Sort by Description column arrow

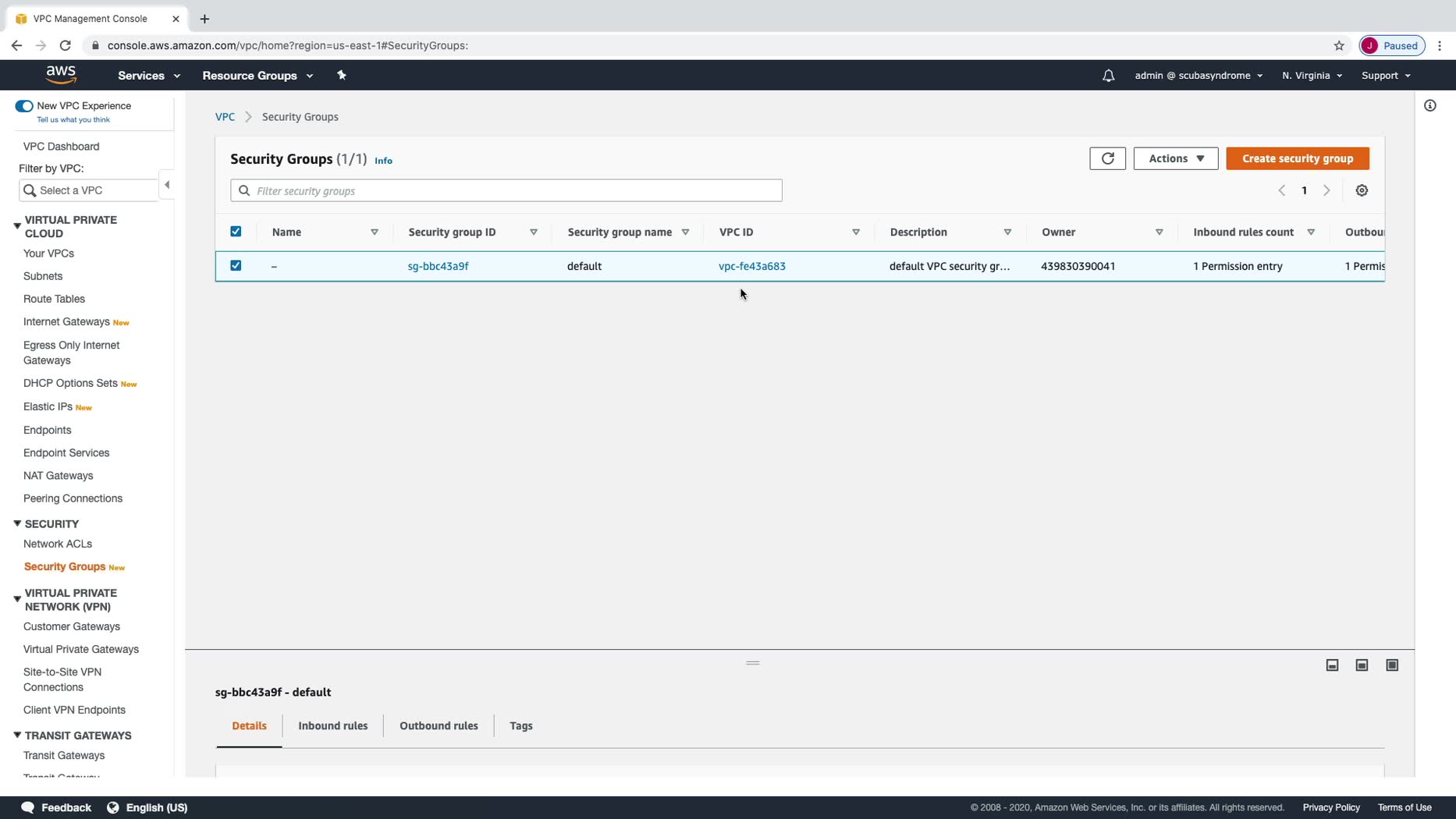pyautogui.click(x=1007, y=232)
